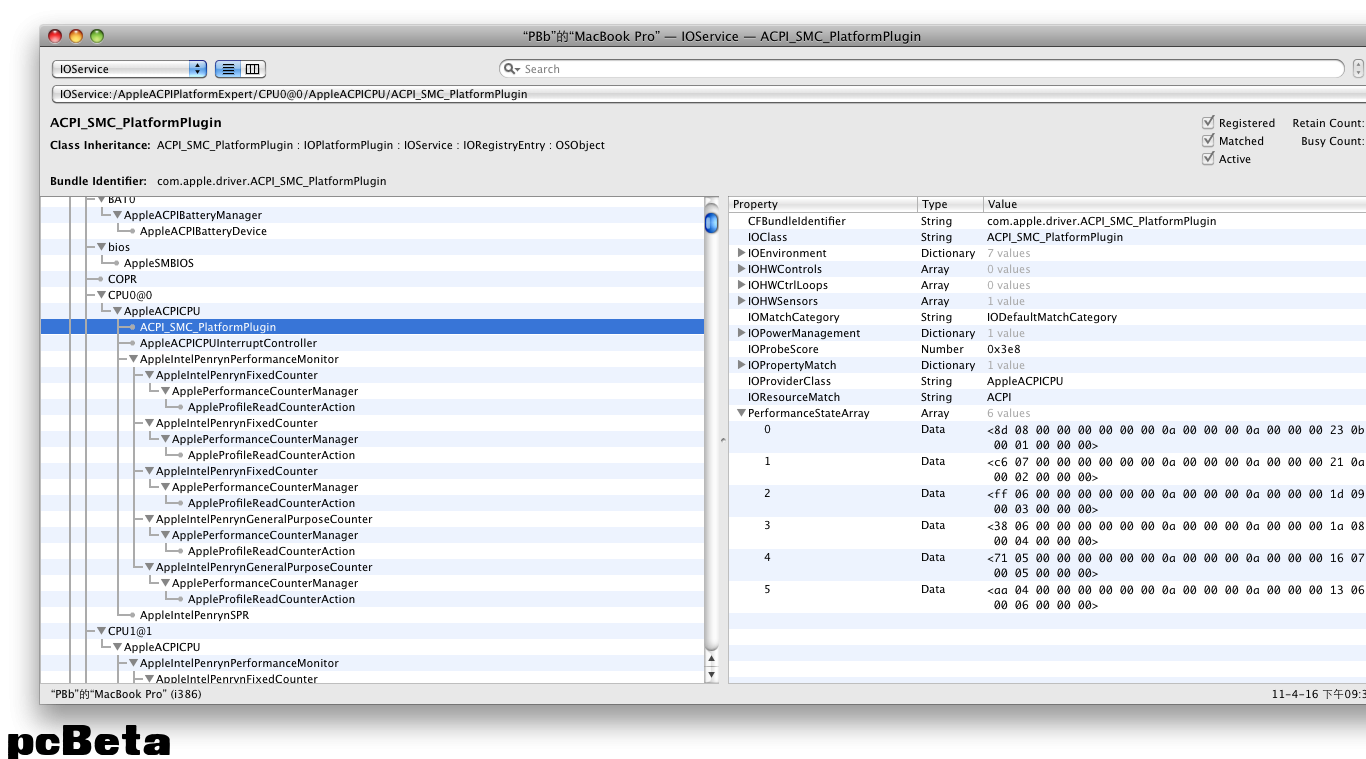This screenshot has height=759, width=1366.
Task: Select the ACPI_SMC_PlatformPlugin tree row
Action: (x=372, y=327)
